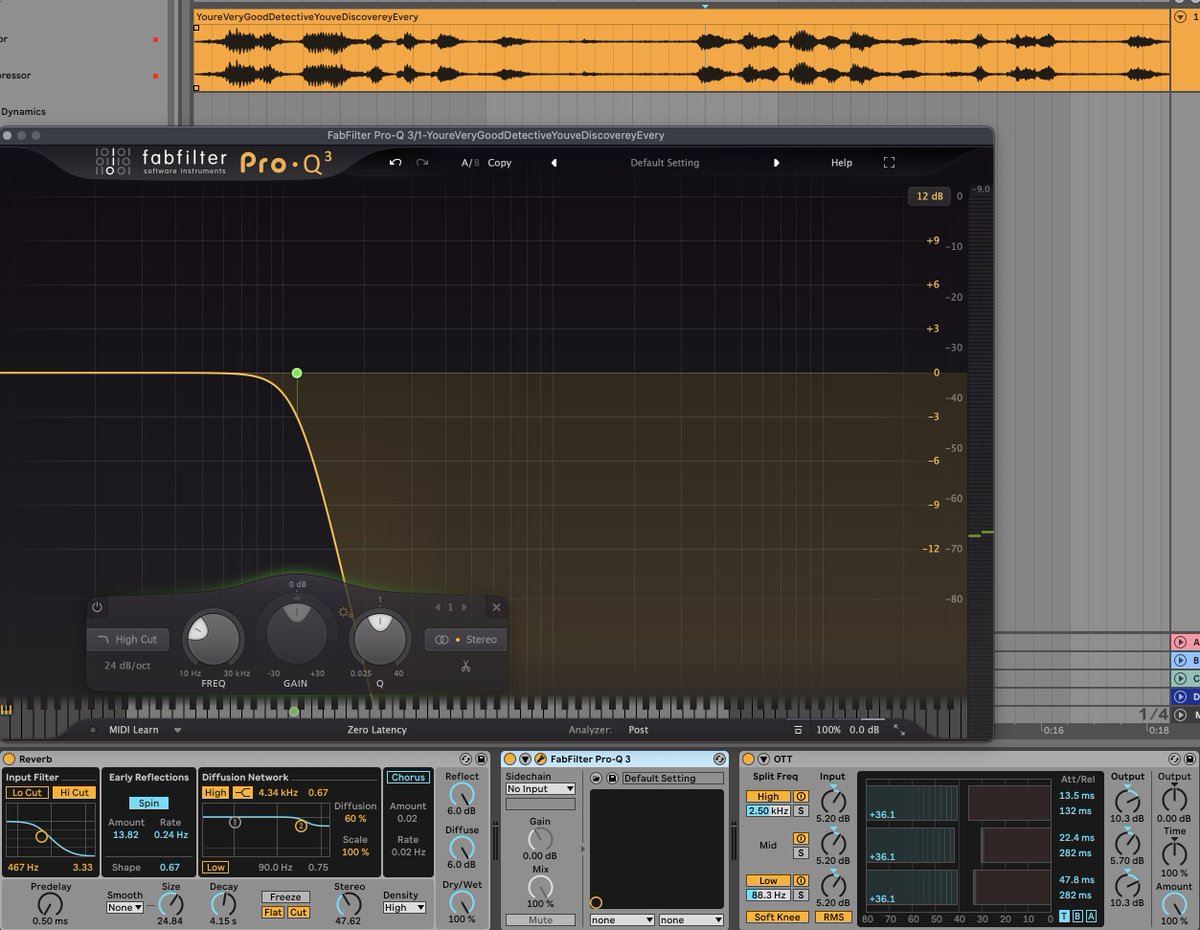Click the GAIN knob in band panel
This screenshot has height=930, width=1200.
tap(296, 633)
